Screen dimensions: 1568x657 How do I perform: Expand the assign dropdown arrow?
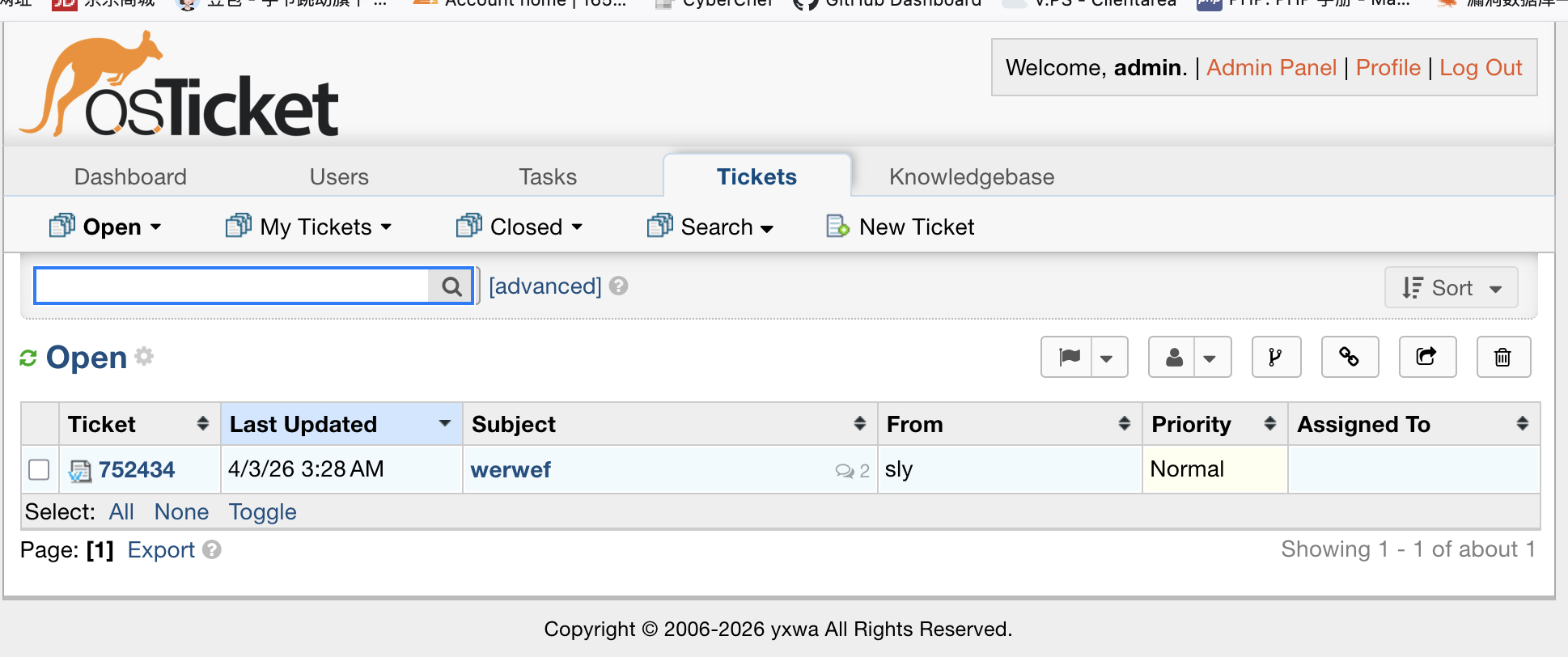pos(1210,358)
